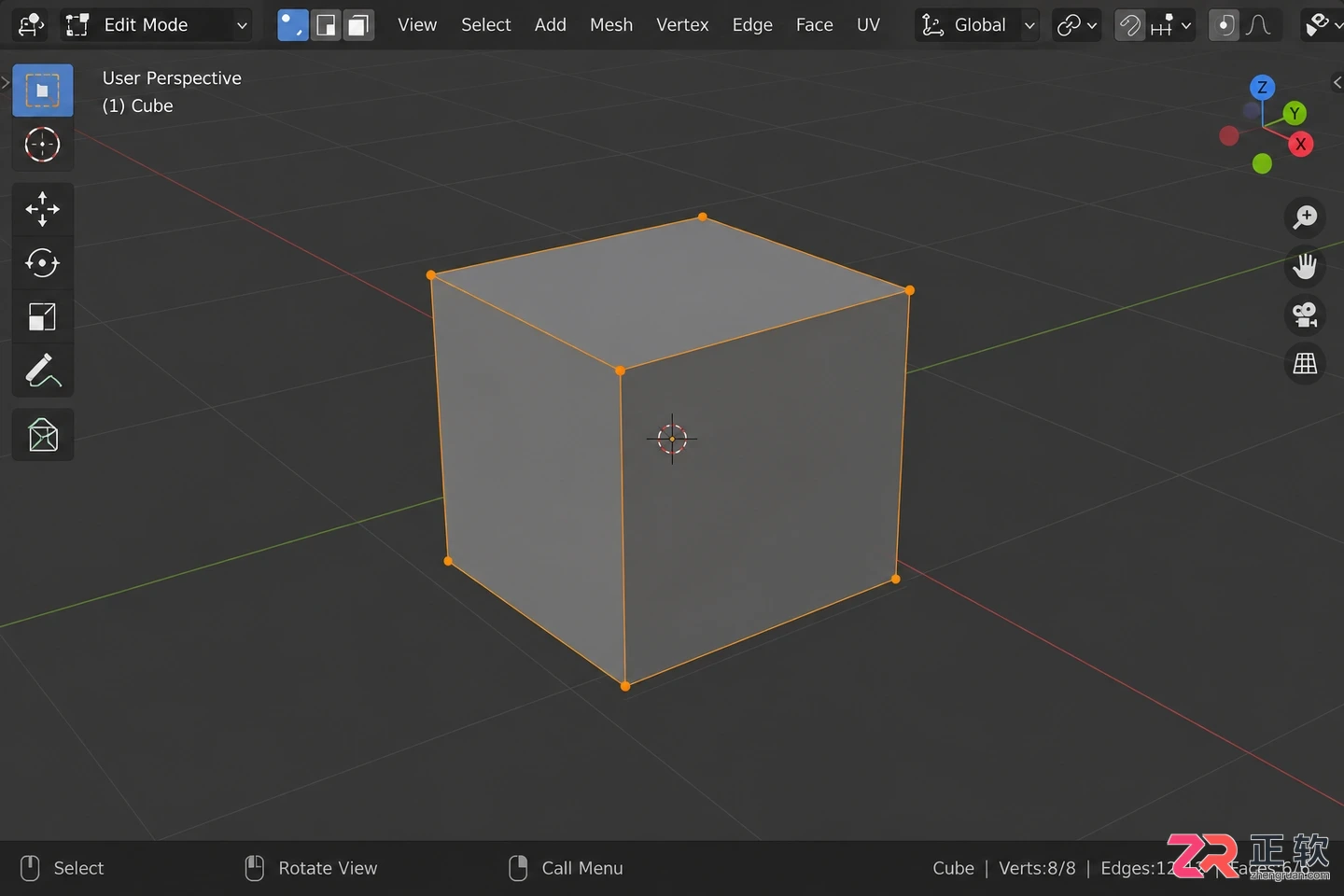Open the Edit Mode dropdown
The width and height of the screenshot is (1344, 896).
(157, 25)
